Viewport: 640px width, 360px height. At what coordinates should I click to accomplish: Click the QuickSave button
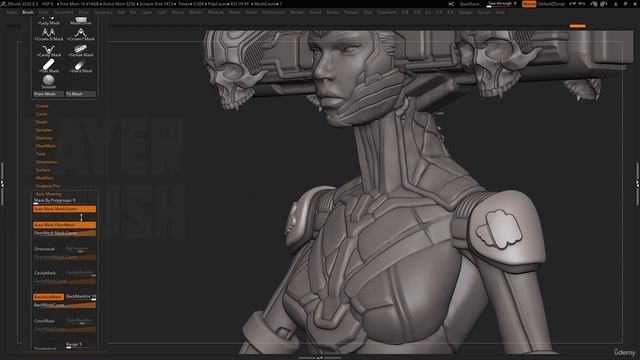pos(469,4)
